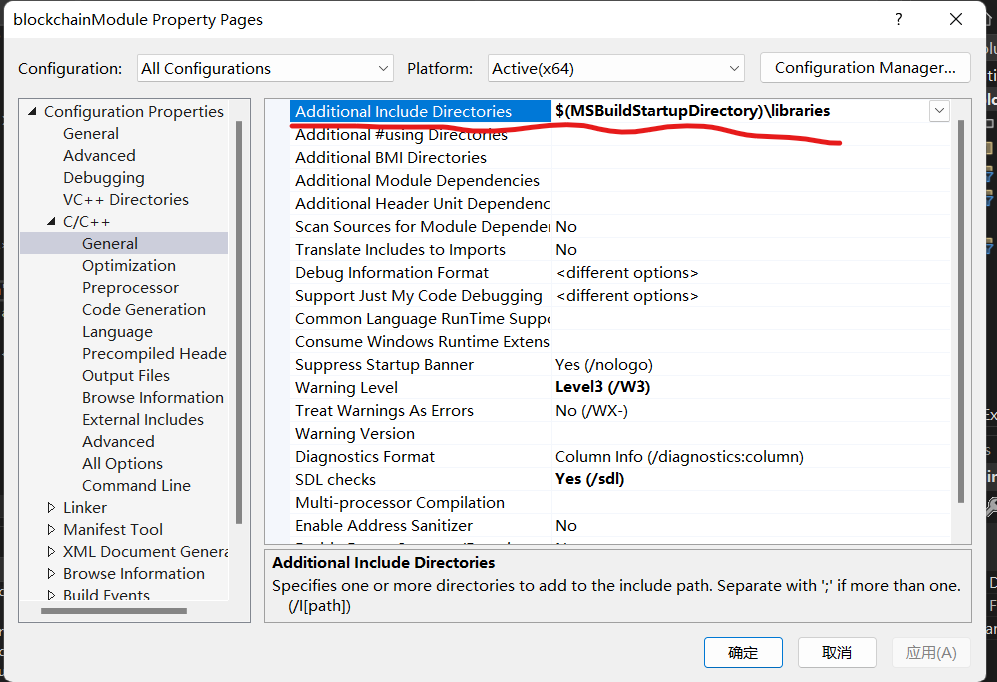Collapse the Configuration Properties node

tap(32, 111)
